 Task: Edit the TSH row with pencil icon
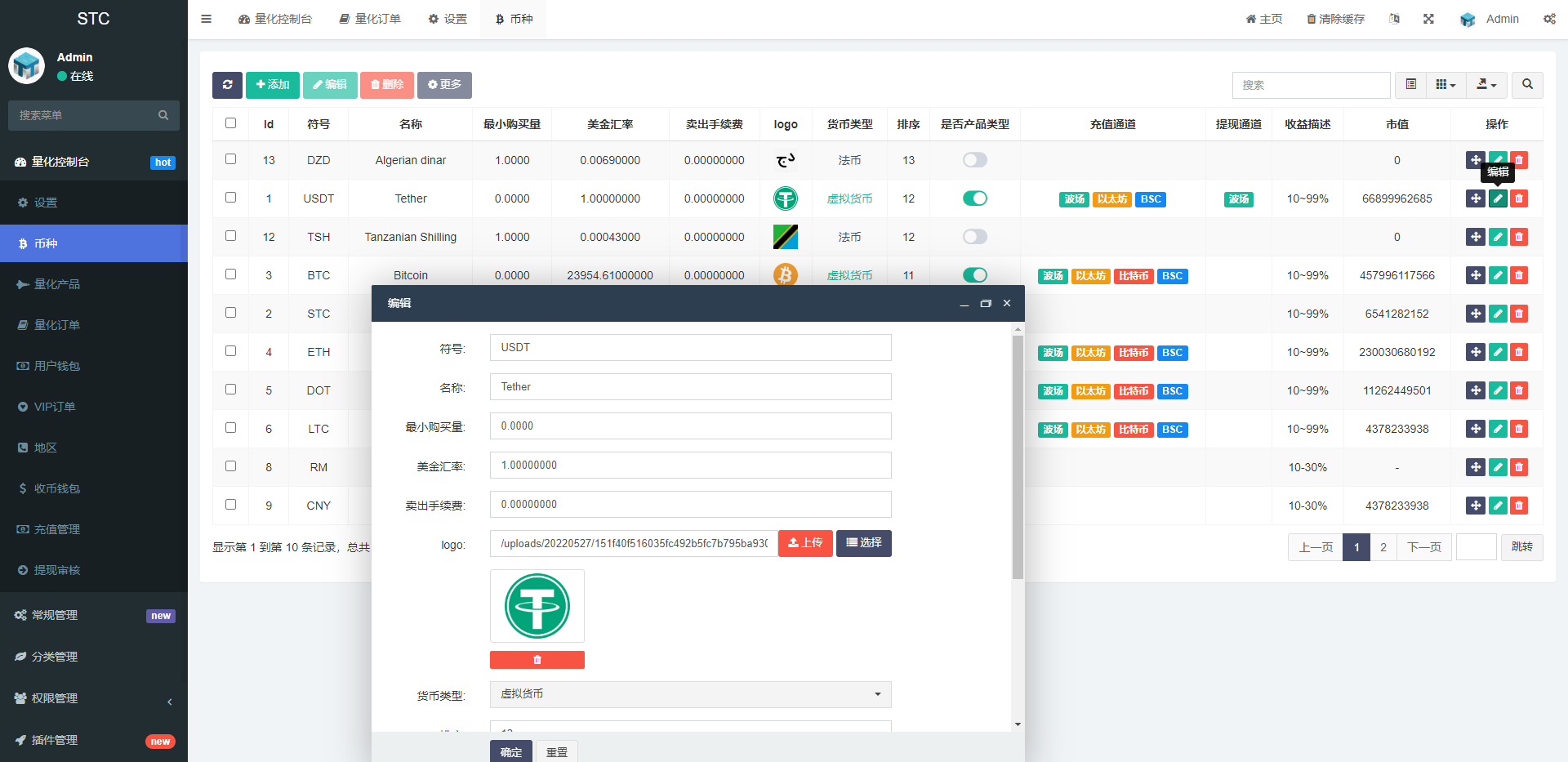(1498, 237)
